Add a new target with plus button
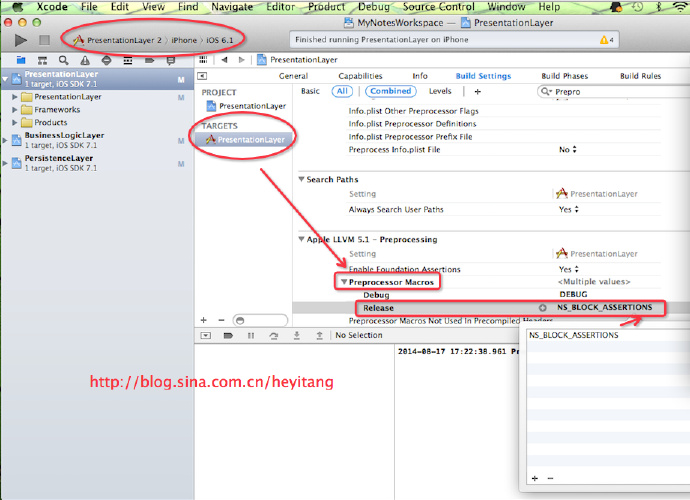This screenshot has width=690, height=500. tap(203, 320)
